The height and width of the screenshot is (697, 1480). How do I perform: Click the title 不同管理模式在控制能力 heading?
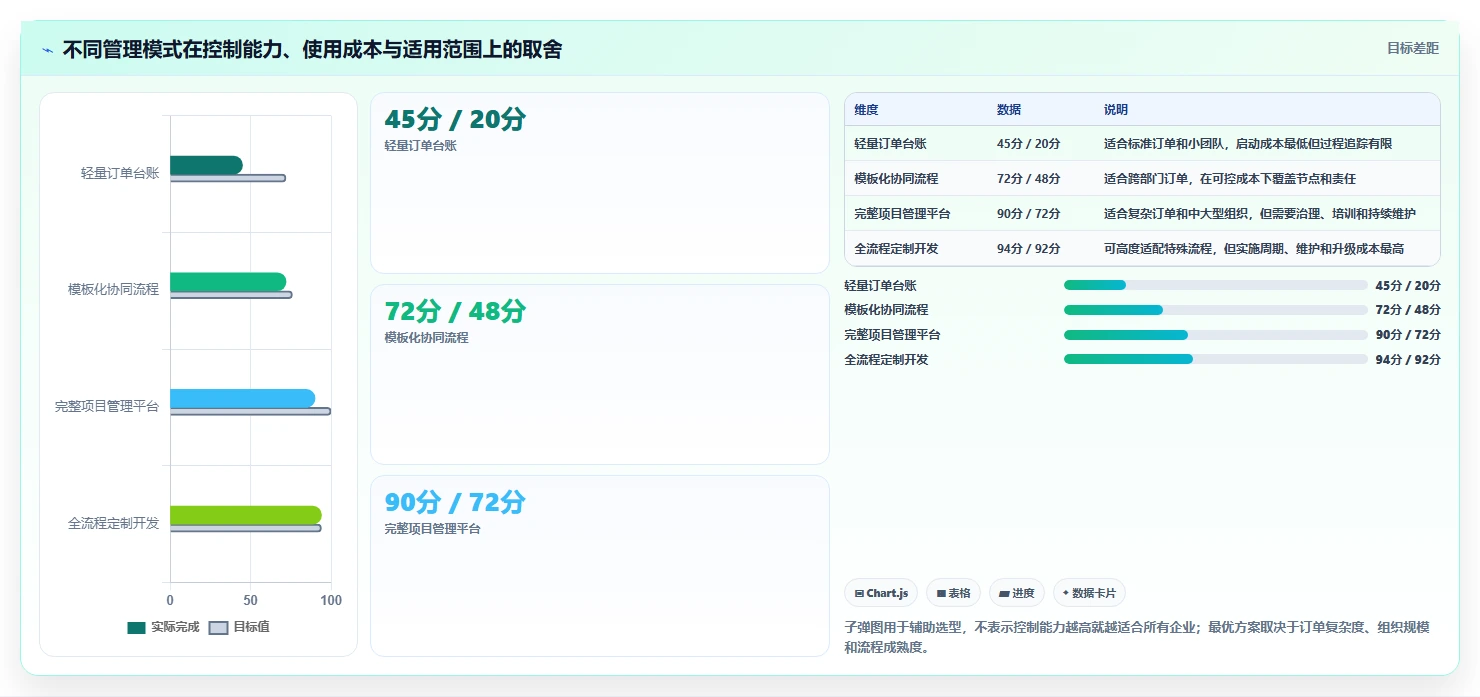pyautogui.click(x=312, y=50)
